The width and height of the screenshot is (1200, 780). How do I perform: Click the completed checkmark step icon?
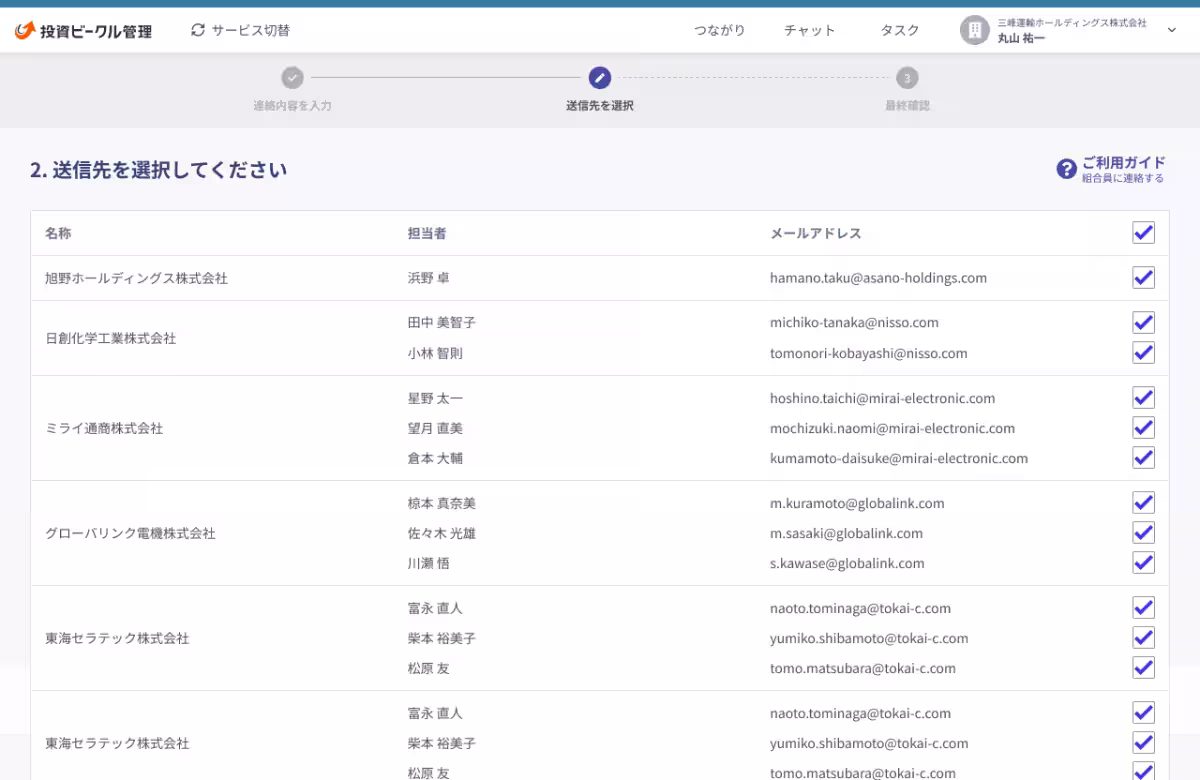[x=292, y=78]
